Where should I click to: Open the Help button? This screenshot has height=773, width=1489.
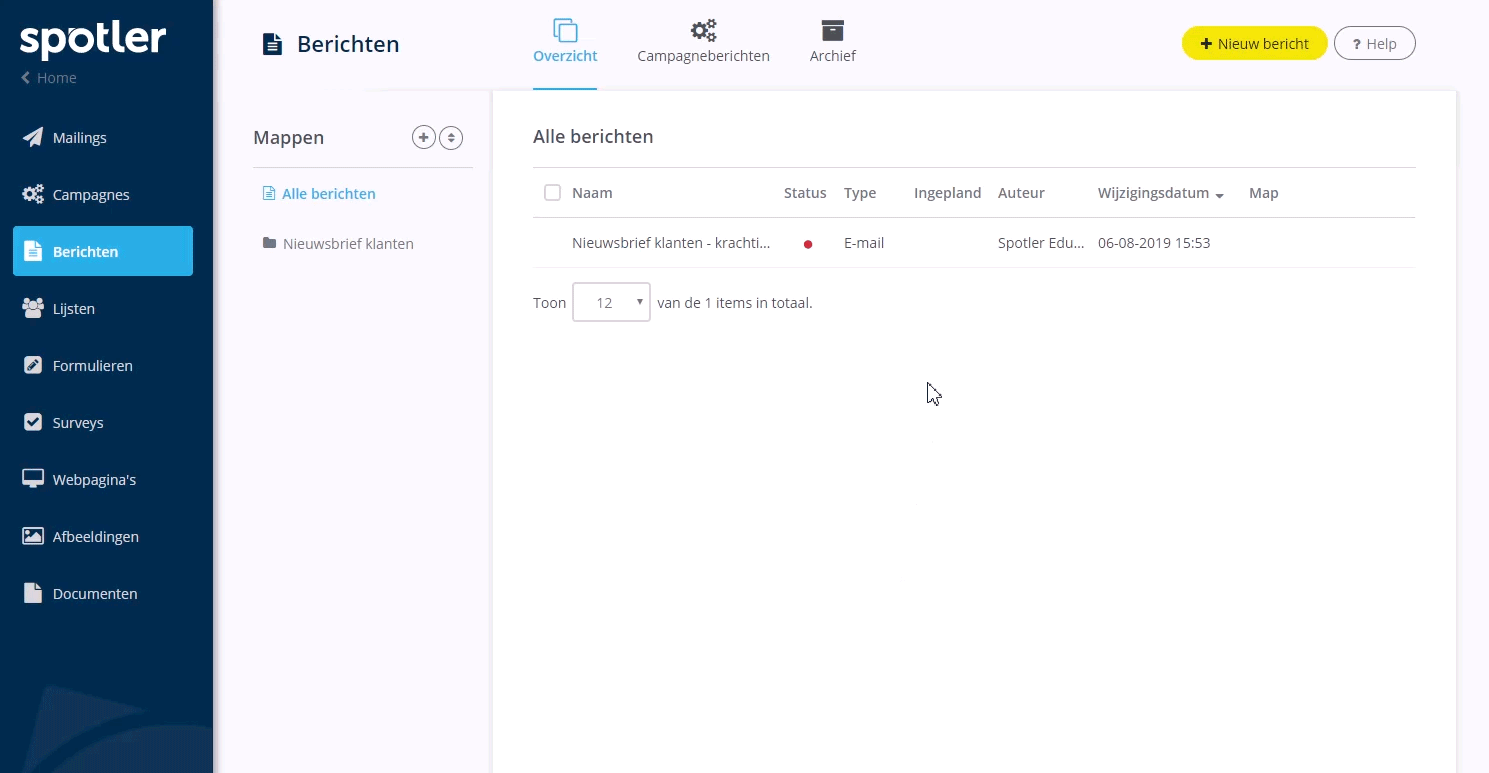pos(1374,44)
